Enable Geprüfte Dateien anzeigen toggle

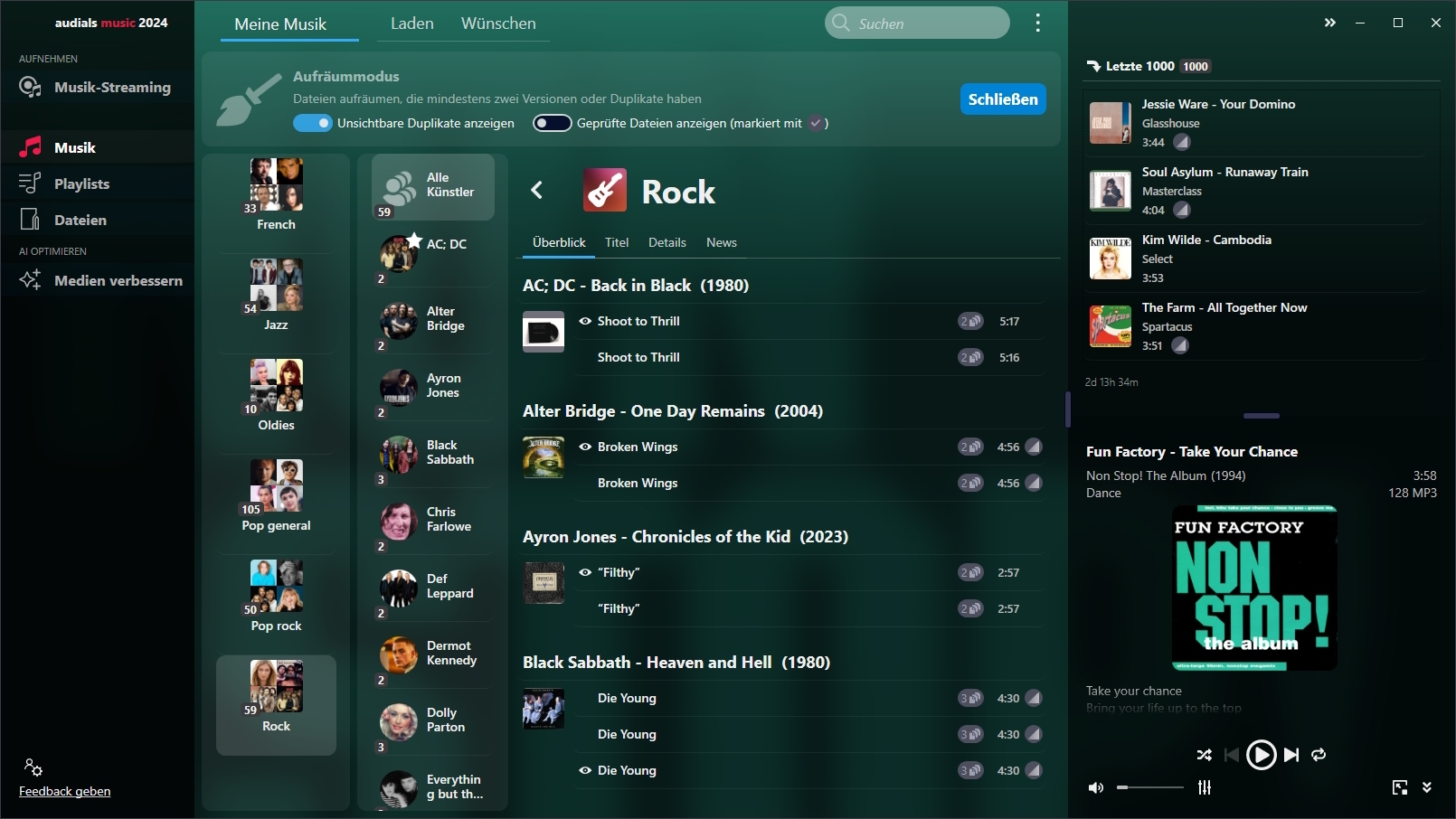pos(552,123)
